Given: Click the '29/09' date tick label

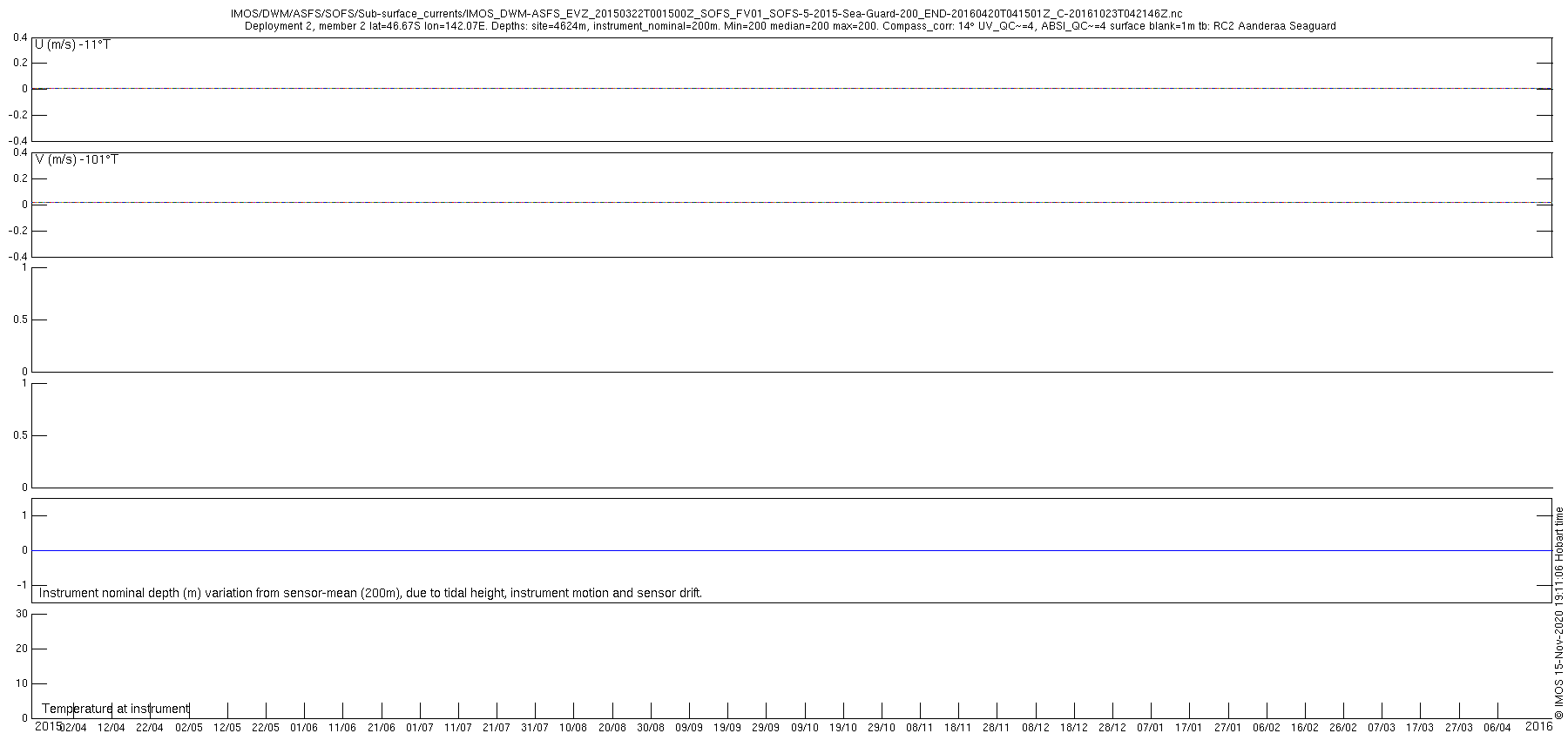Looking at the screenshot, I should tap(766, 728).
